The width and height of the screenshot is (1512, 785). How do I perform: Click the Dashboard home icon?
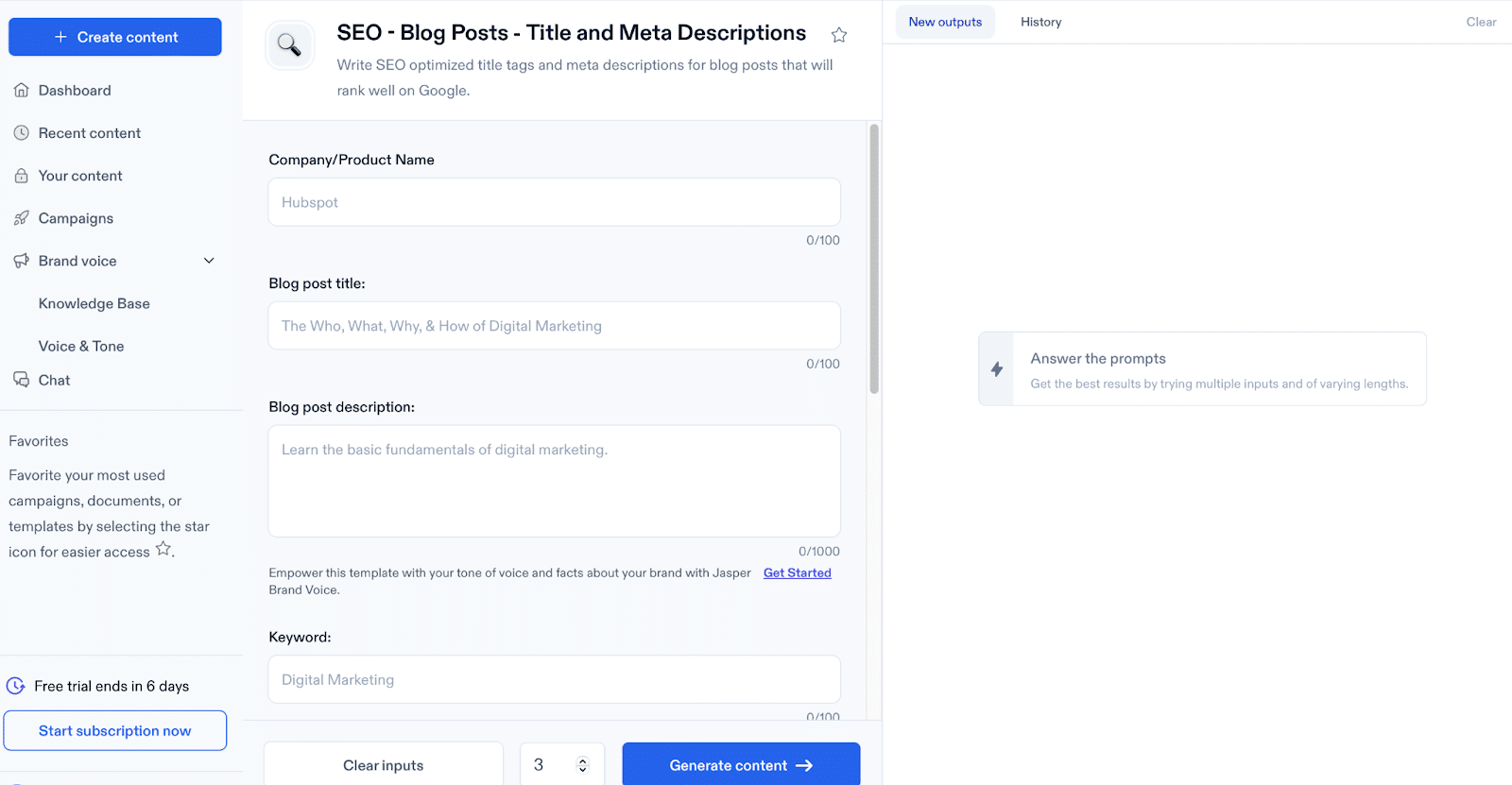[x=22, y=91]
